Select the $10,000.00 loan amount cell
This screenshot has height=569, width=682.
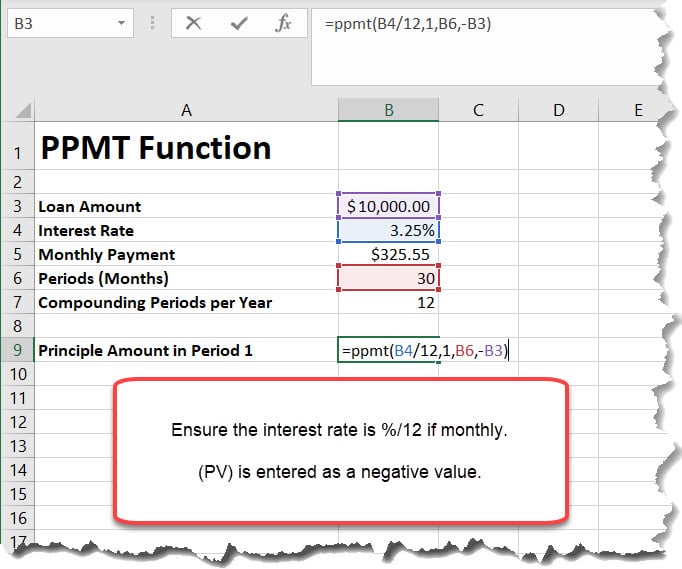388,206
